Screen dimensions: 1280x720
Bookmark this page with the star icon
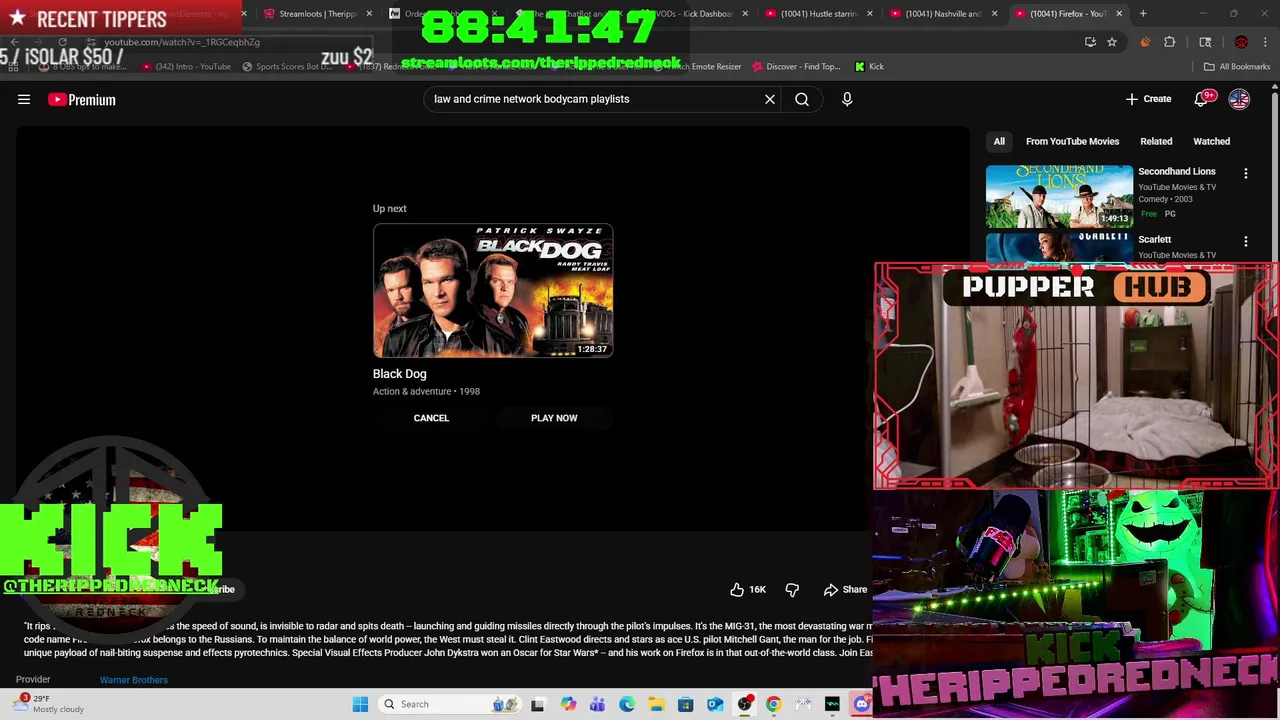1111,42
